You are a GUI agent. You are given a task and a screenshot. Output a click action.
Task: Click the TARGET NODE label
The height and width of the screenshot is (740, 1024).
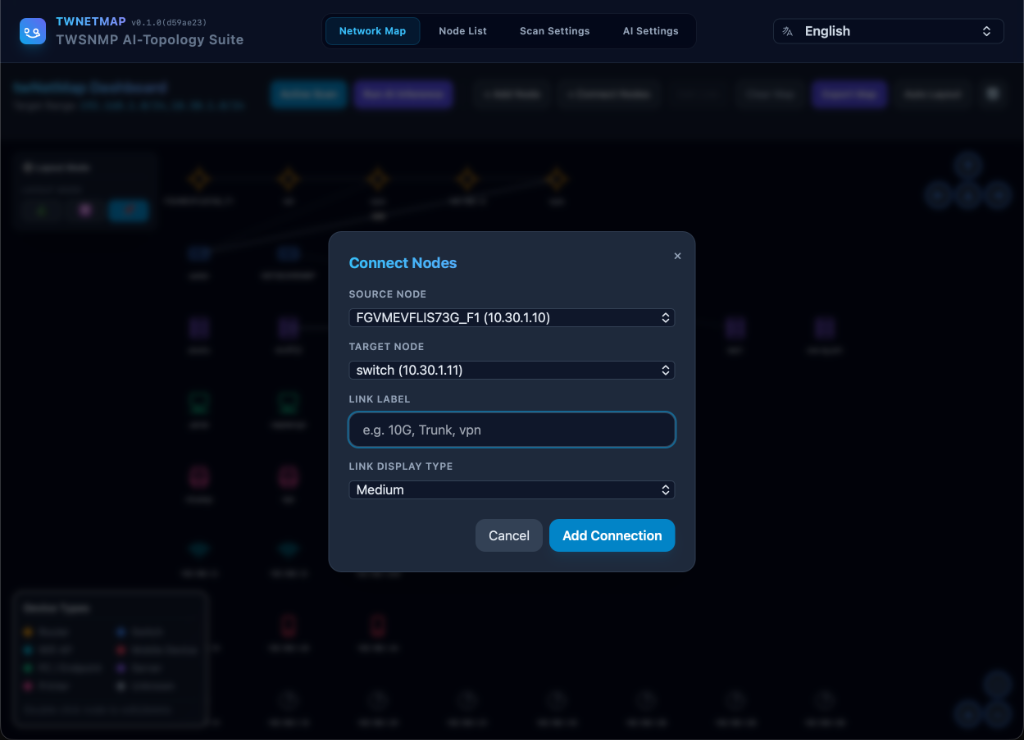tap(386, 347)
